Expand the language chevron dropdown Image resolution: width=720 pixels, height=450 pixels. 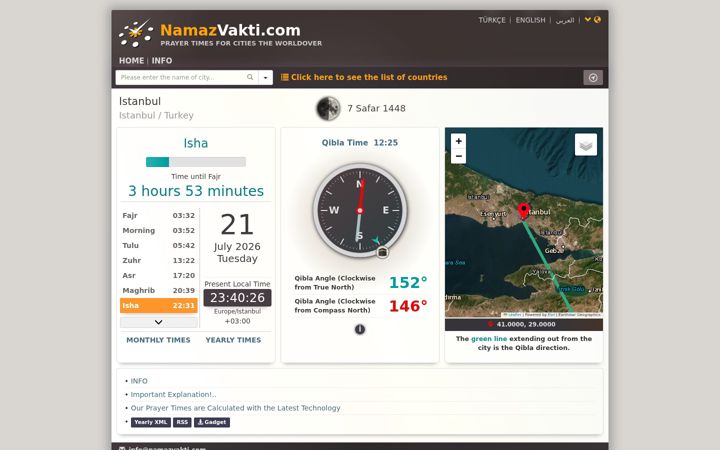coord(587,20)
